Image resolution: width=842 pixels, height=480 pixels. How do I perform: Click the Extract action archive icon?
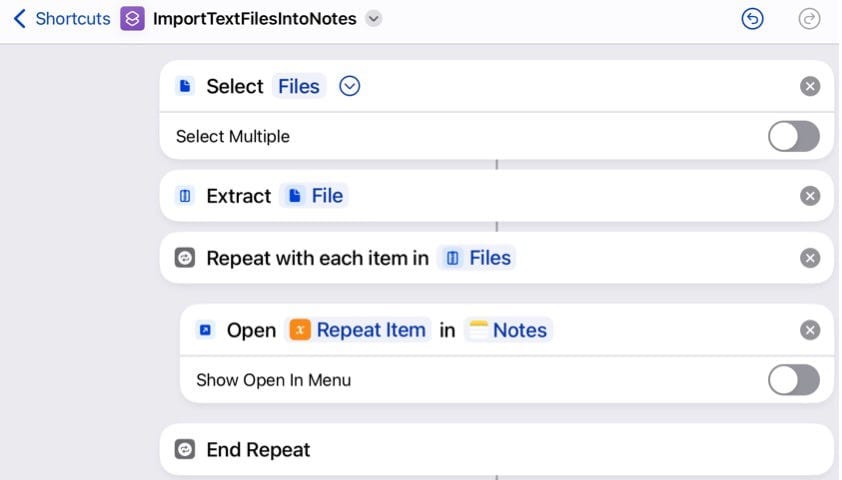[x=185, y=196]
